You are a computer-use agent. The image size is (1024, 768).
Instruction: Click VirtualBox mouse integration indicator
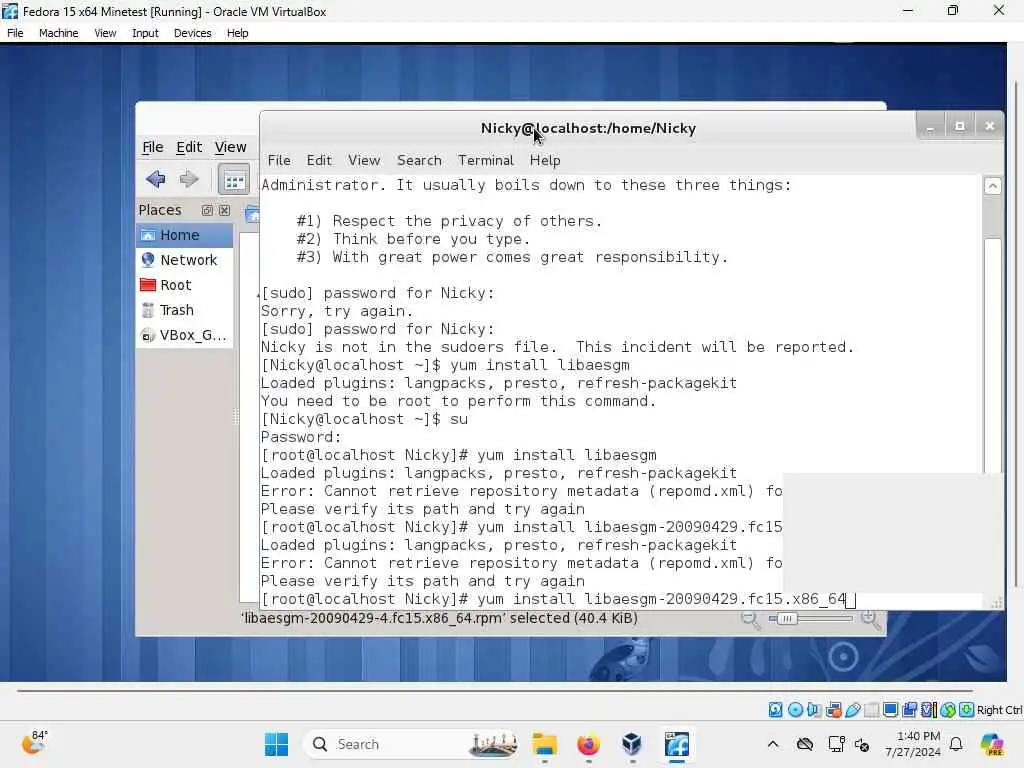click(948, 710)
